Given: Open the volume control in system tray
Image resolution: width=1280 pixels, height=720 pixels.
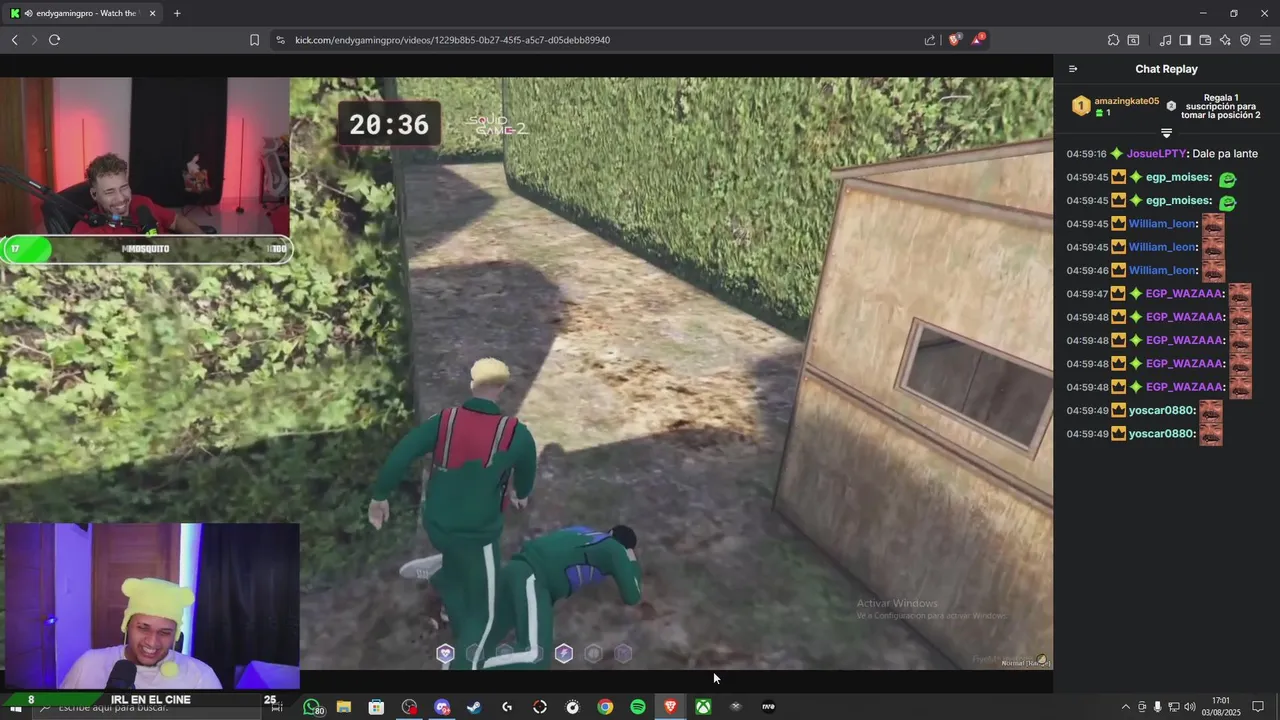Looking at the screenshot, I should tap(1190, 707).
